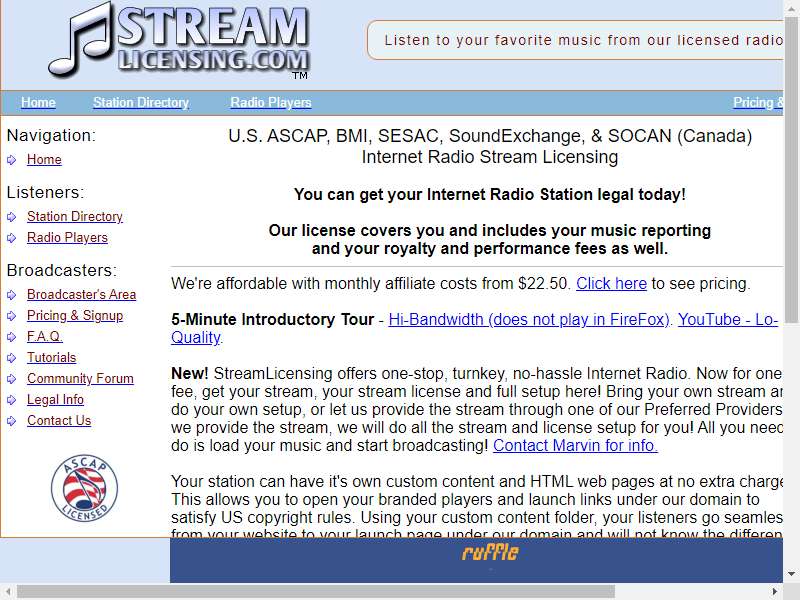Image resolution: width=800 pixels, height=600 pixels.
Task: Click the 'Broadcasters:' sidebar heading
Action: point(62,270)
